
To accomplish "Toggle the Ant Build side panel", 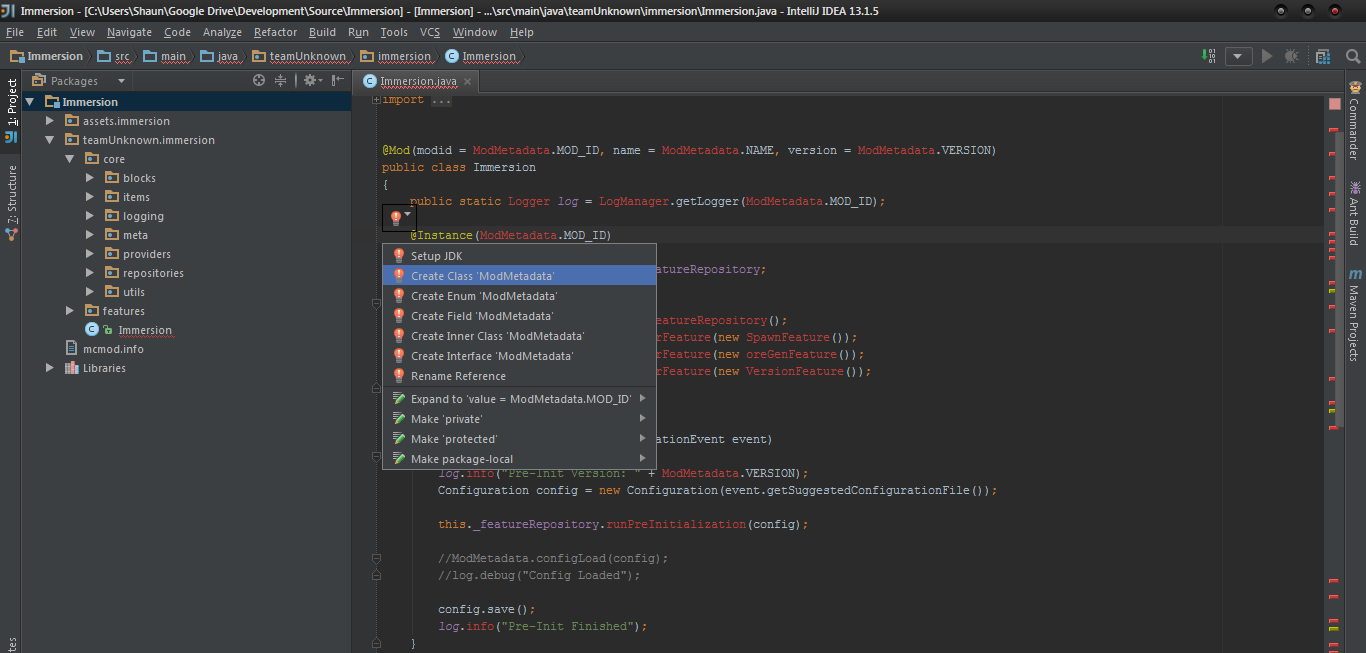I will tap(1355, 212).
